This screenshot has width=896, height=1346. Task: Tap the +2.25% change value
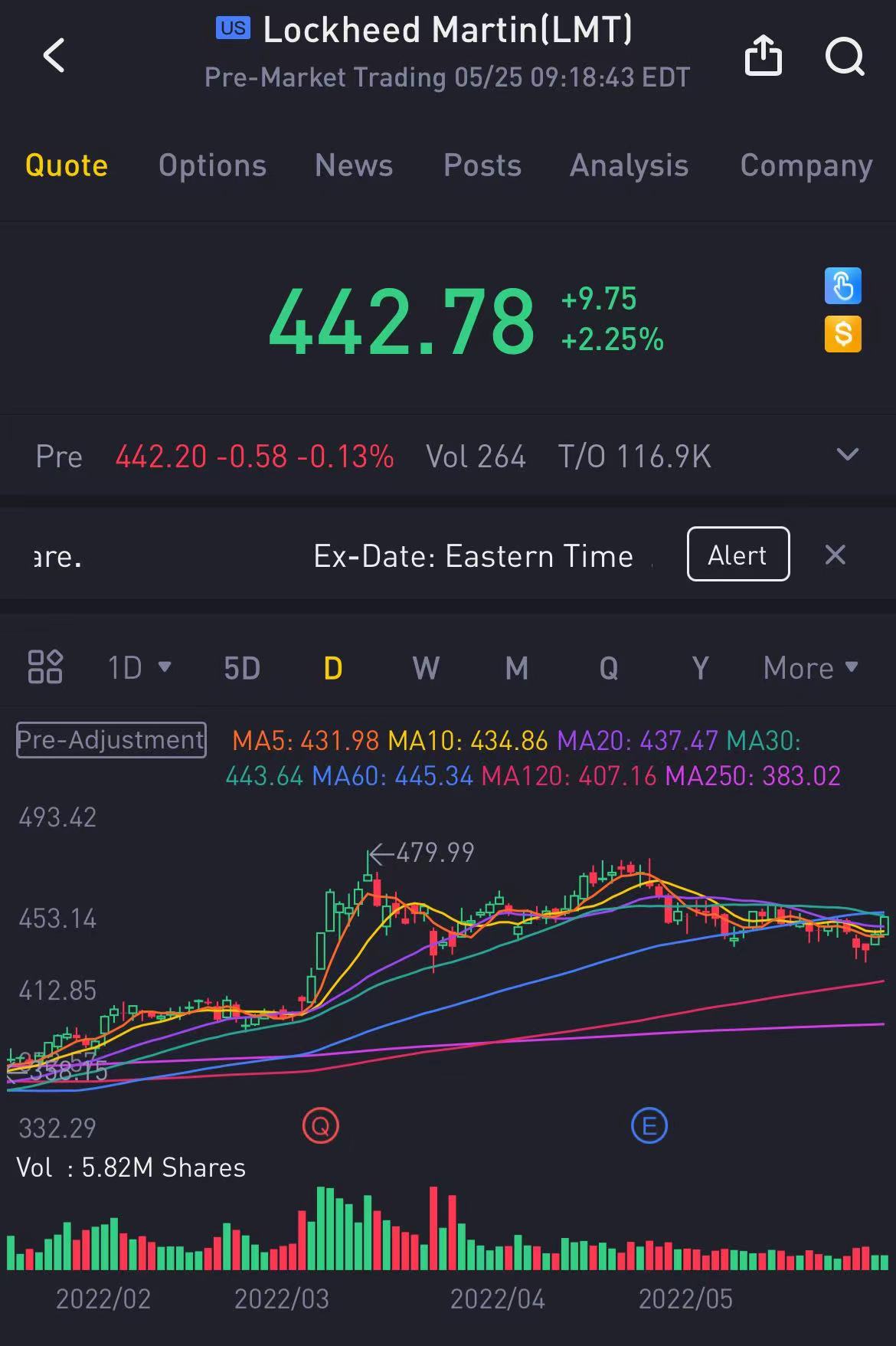[x=613, y=339]
